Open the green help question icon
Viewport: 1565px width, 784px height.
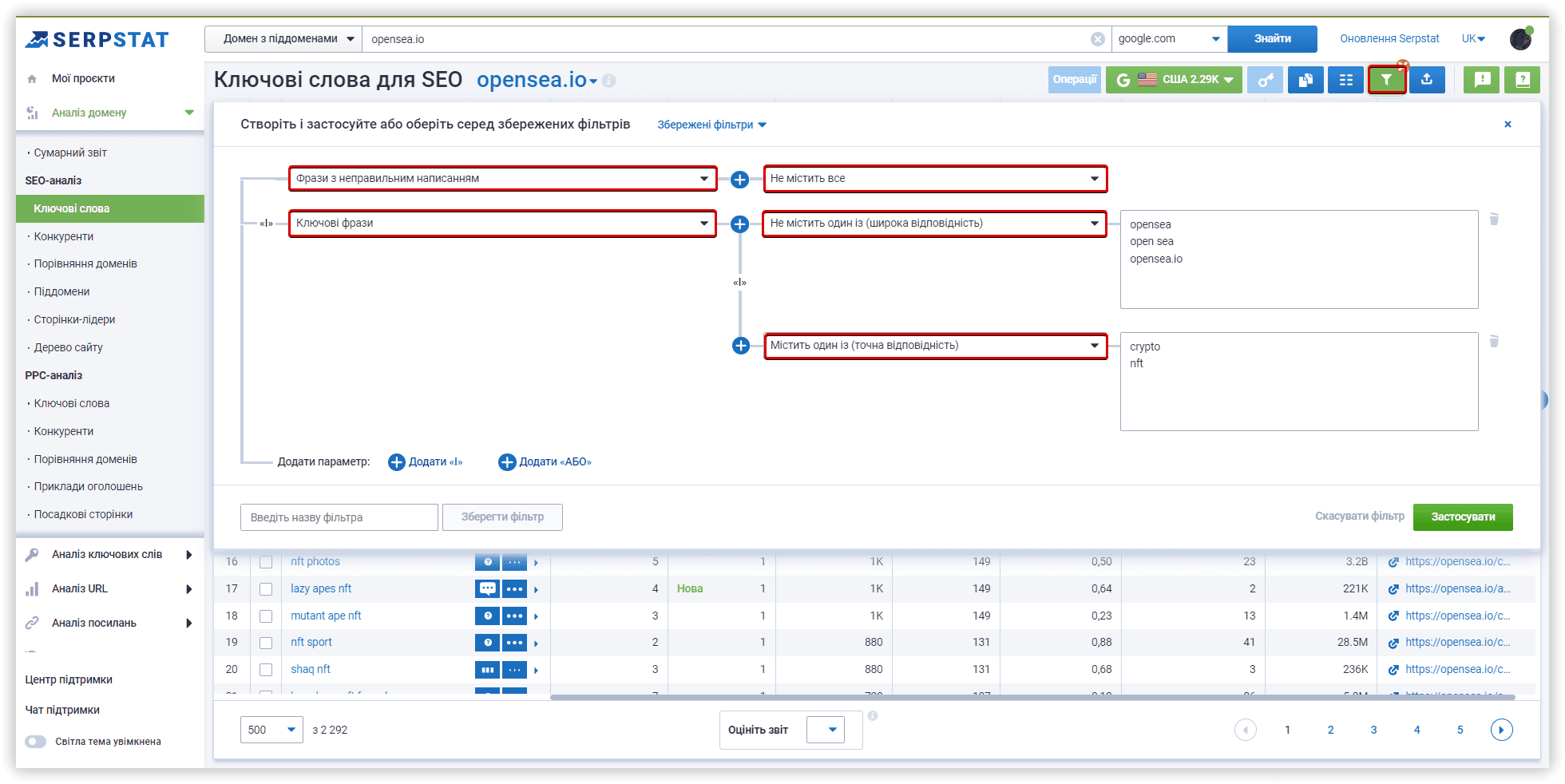click(1522, 80)
